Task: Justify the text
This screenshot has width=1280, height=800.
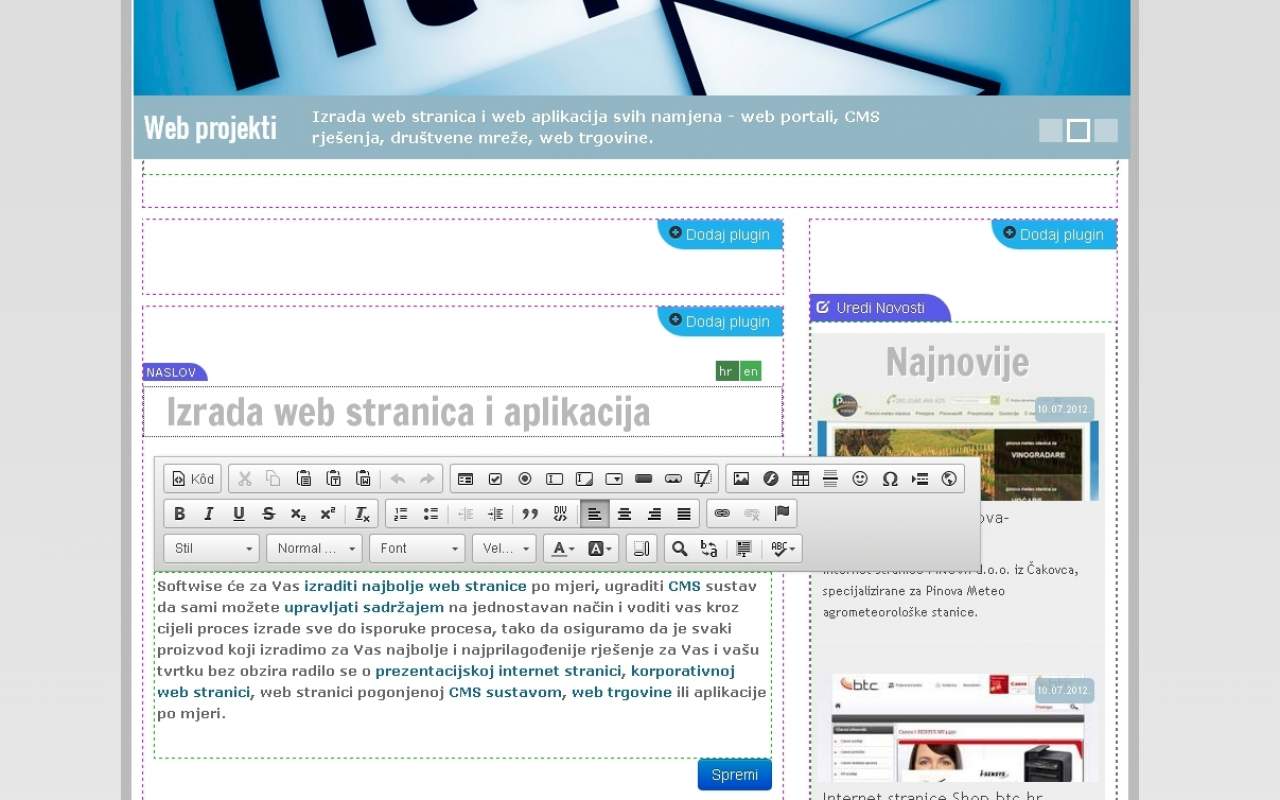Action: coord(684,514)
